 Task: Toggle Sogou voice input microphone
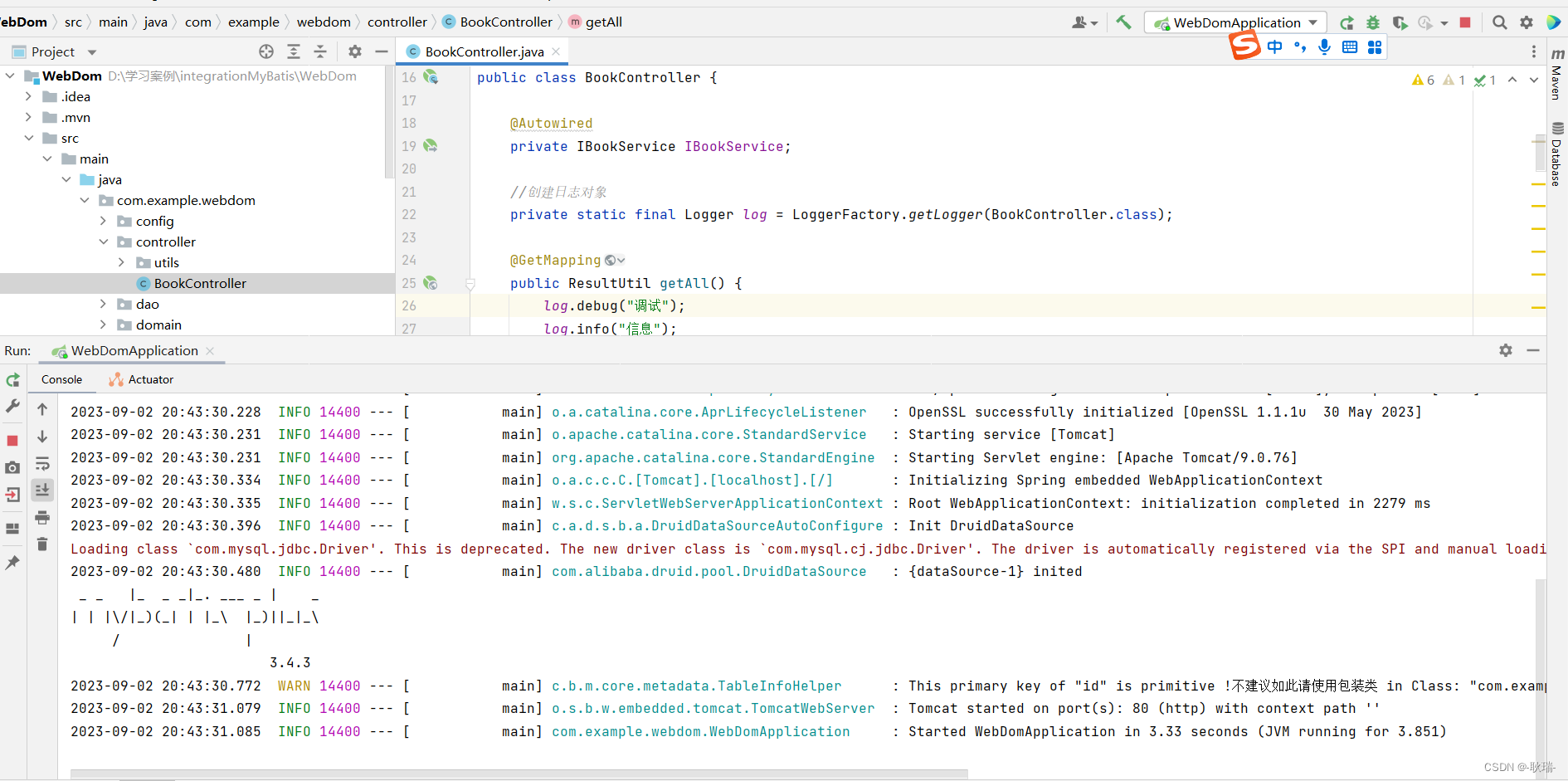pos(1325,47)
